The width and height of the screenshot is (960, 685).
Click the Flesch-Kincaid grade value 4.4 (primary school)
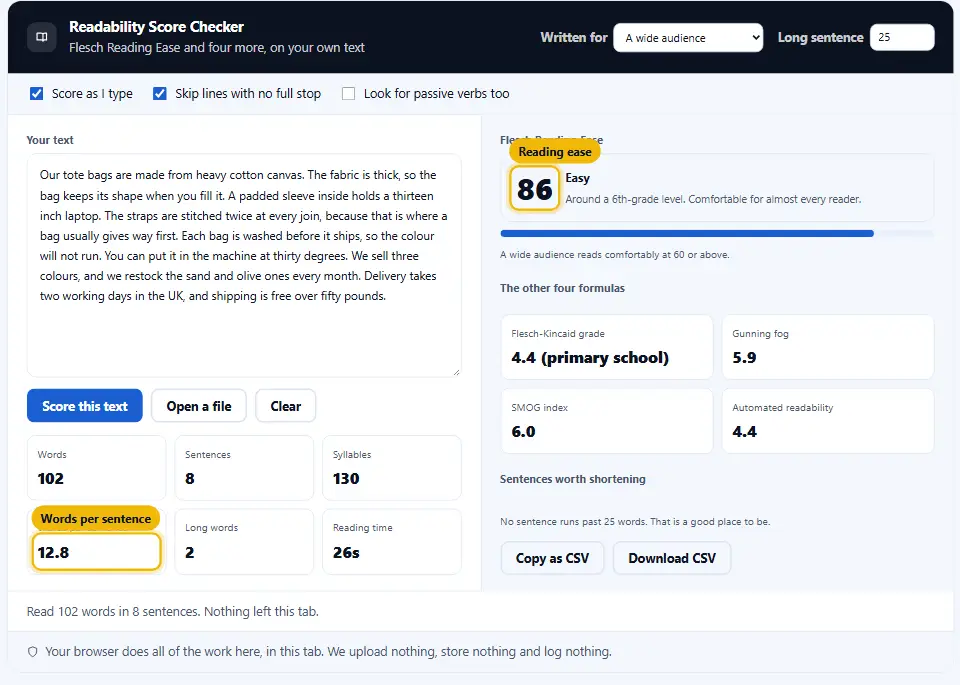click(x=590, y=358)
